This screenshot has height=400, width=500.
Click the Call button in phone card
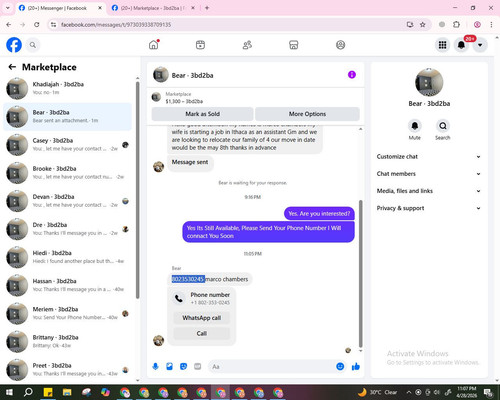(x=202, y=333)
